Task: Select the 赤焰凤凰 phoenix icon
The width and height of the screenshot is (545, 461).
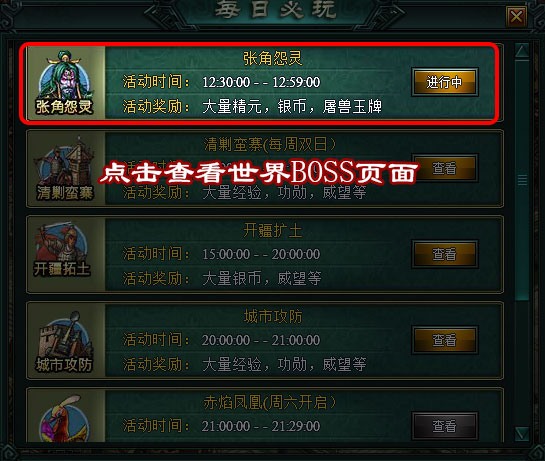Action: coord(65,417)
